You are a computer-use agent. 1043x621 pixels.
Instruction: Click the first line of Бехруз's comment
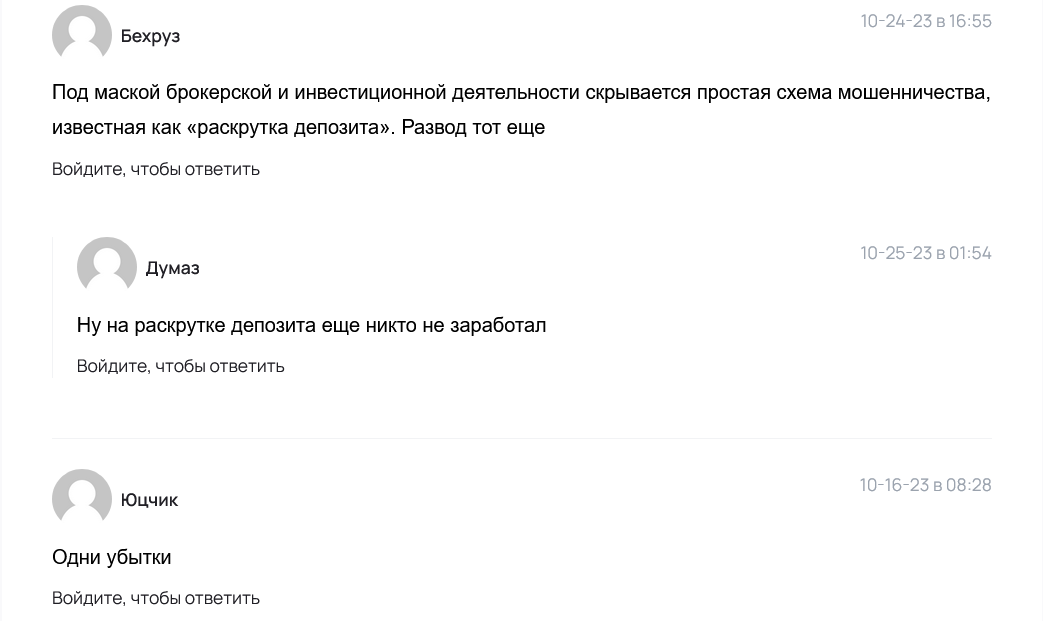[x=520, y=93]
